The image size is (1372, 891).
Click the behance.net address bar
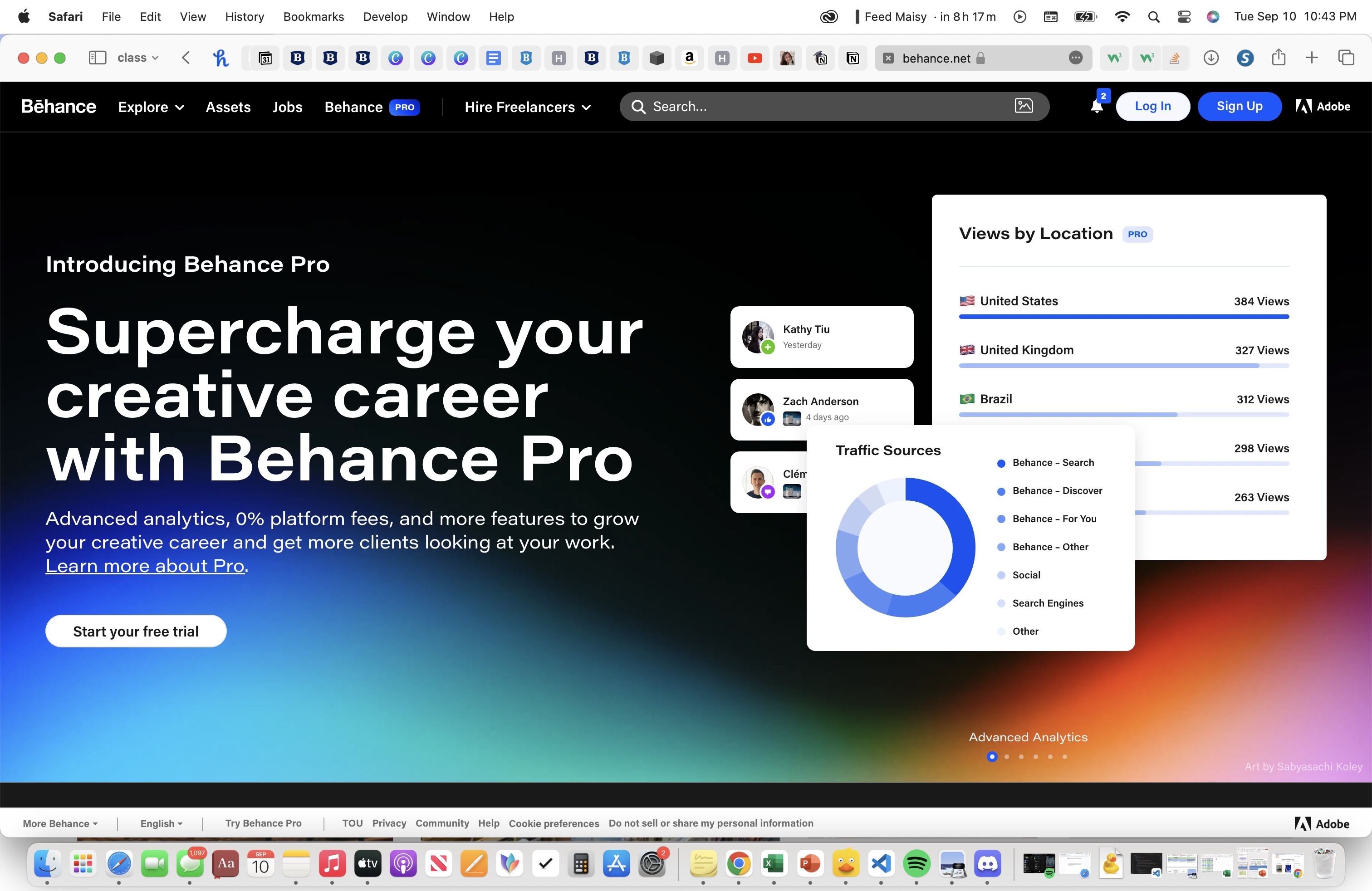coord(983,58)
